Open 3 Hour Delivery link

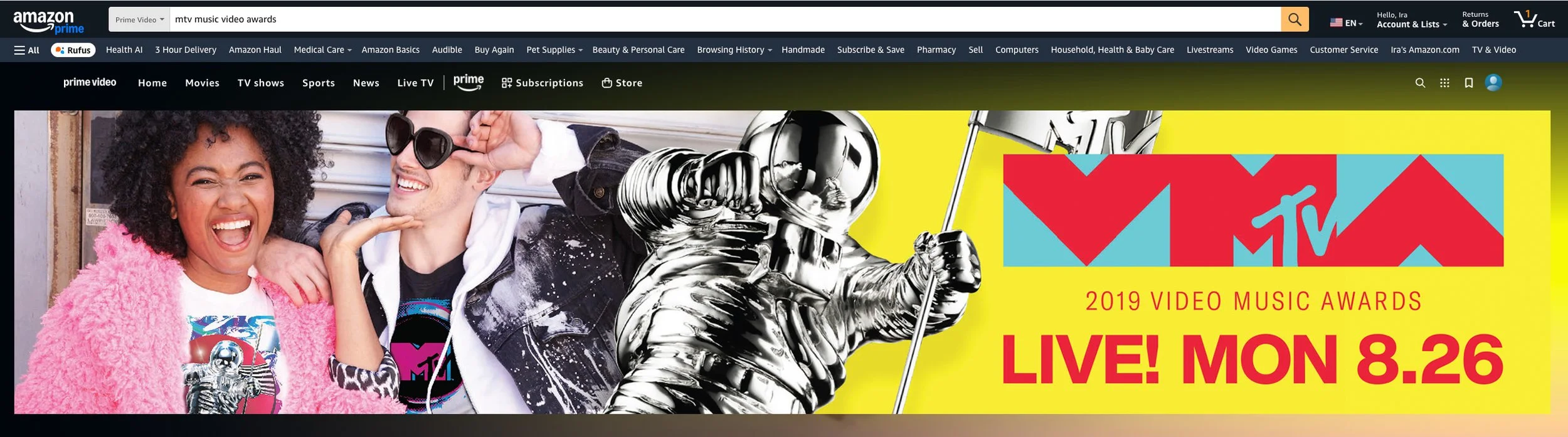tap(186, 50)
